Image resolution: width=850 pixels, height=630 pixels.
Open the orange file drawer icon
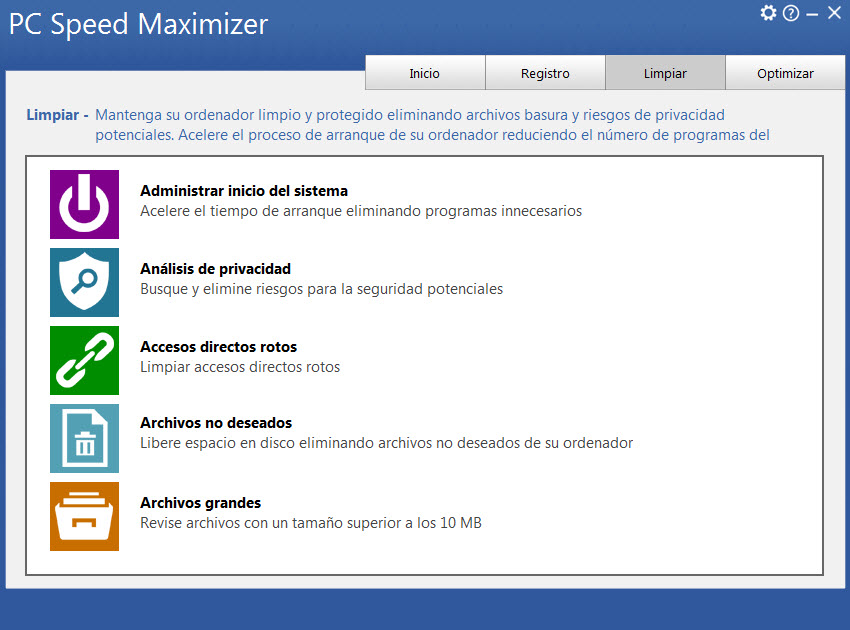(x=84, y=517)
